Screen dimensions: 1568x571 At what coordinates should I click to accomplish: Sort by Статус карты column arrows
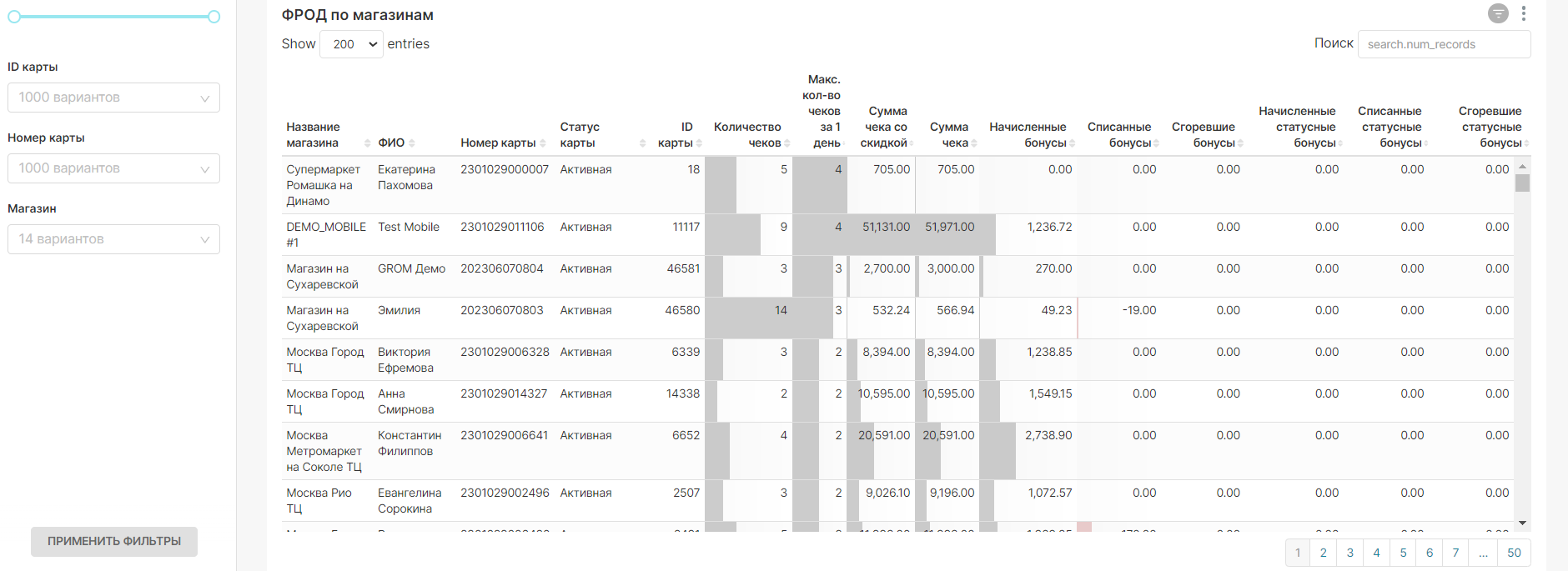642,143
